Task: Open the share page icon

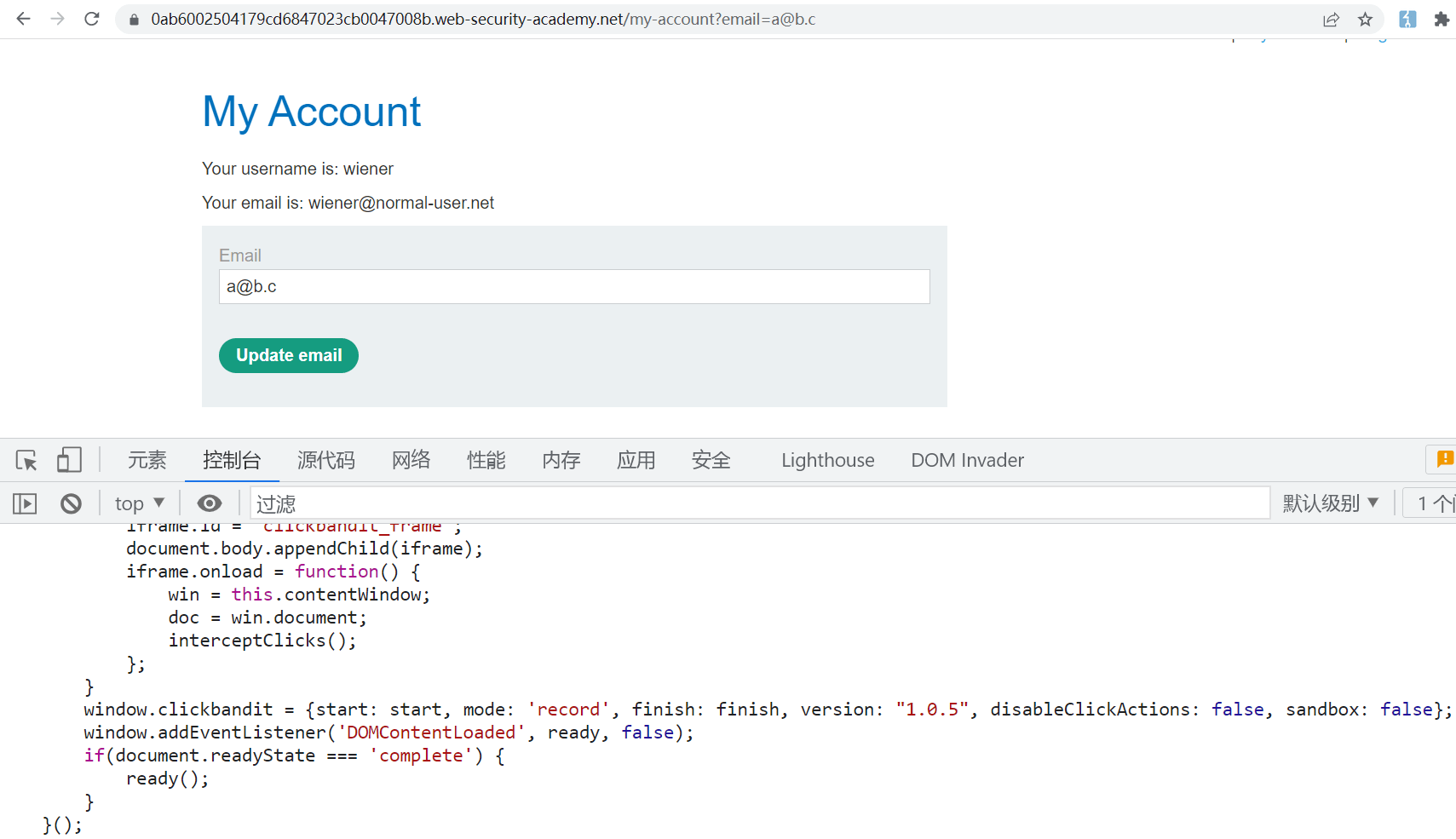Action: 1331,20
